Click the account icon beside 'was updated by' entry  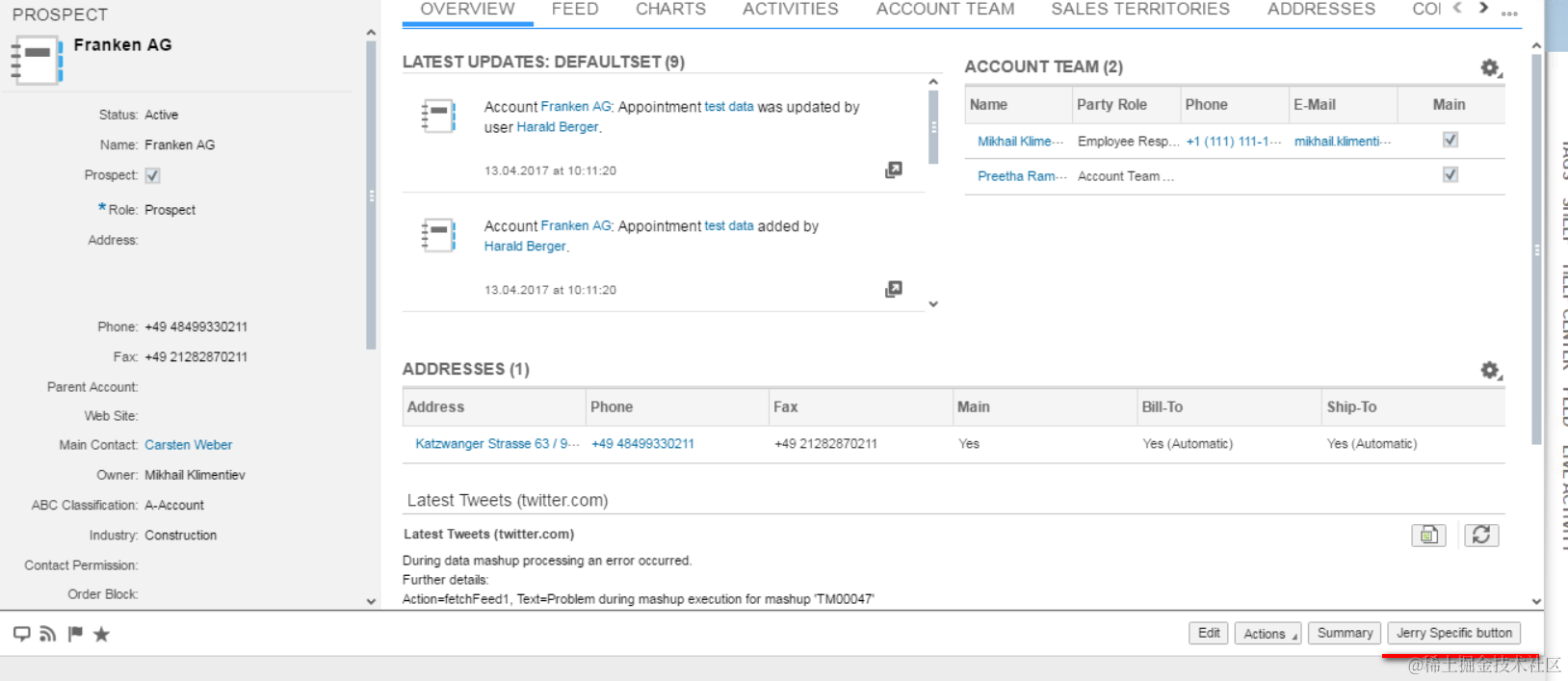(438, 116)
